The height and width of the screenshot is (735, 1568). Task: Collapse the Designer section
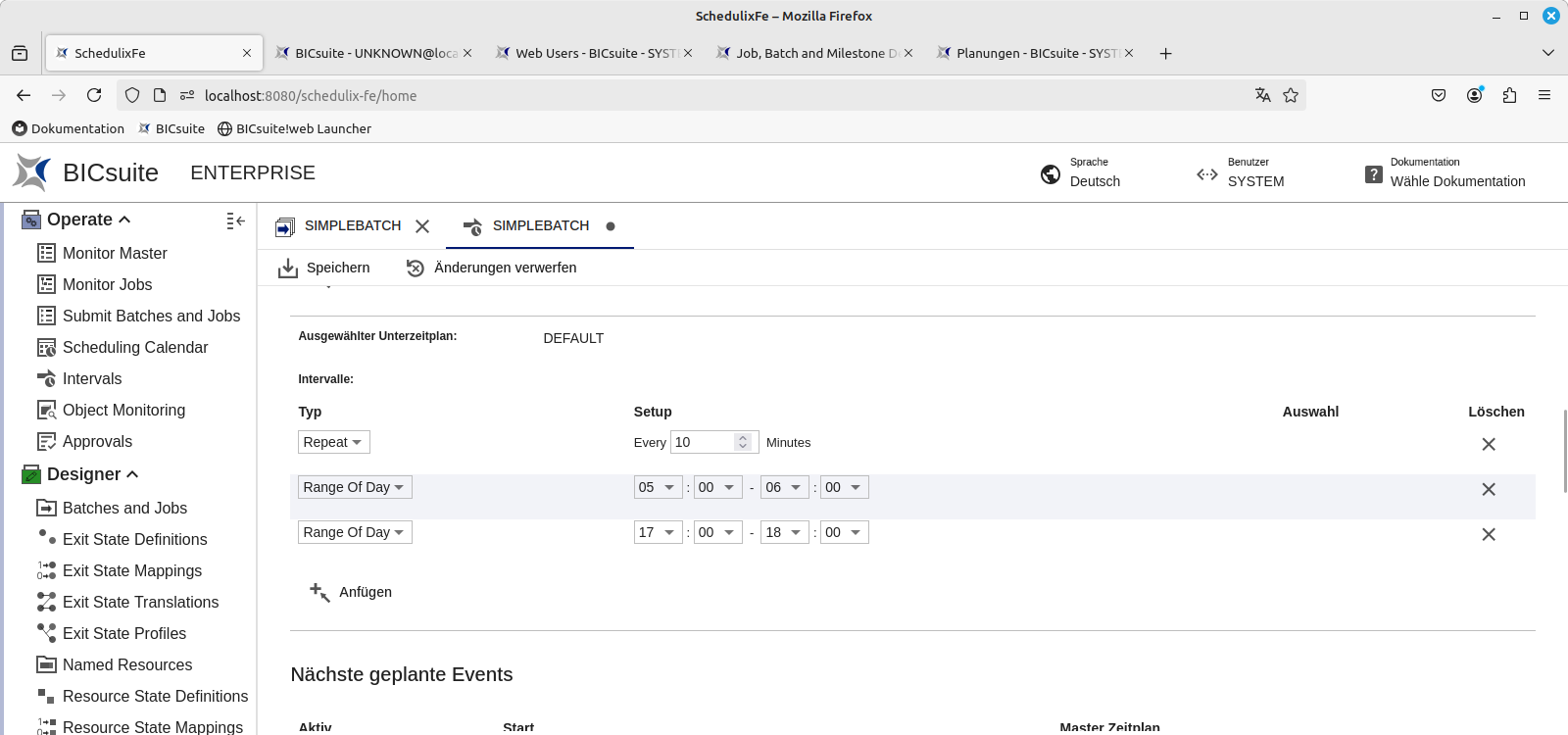pos(132,474)
